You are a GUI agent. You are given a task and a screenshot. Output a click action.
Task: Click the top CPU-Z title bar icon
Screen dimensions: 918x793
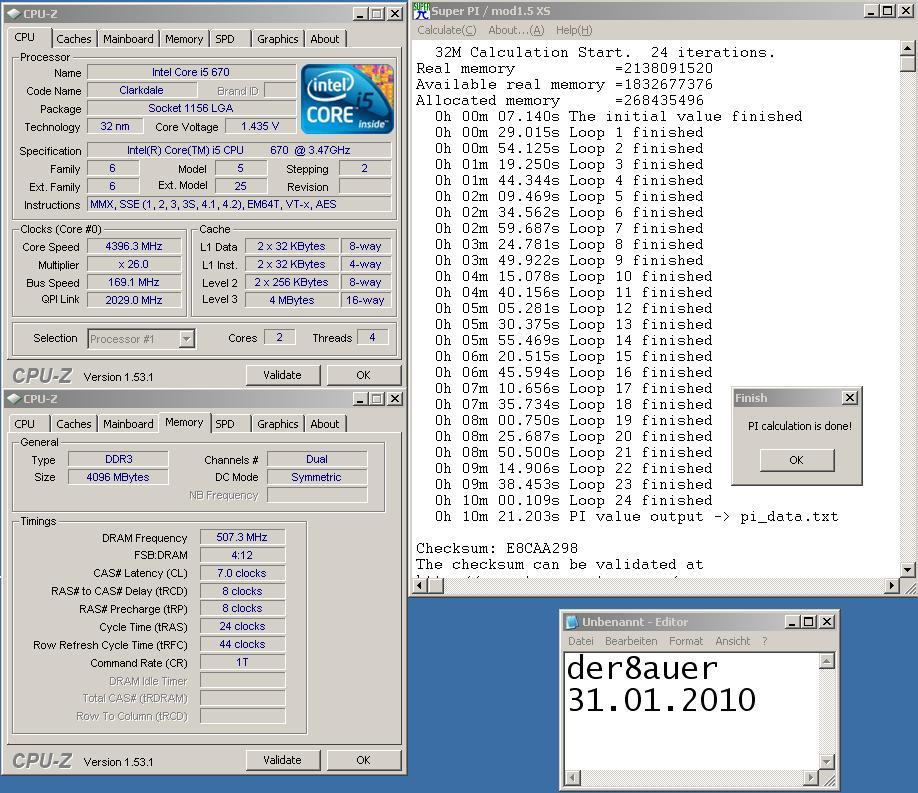click(x=13, y=13)
